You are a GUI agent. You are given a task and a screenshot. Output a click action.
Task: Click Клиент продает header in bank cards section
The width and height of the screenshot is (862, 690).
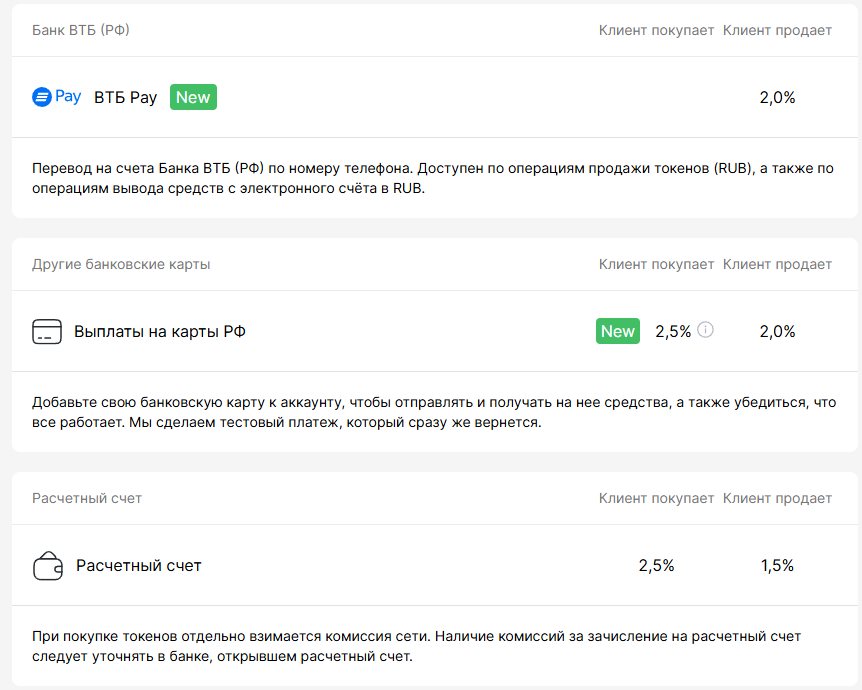point(777,264)
